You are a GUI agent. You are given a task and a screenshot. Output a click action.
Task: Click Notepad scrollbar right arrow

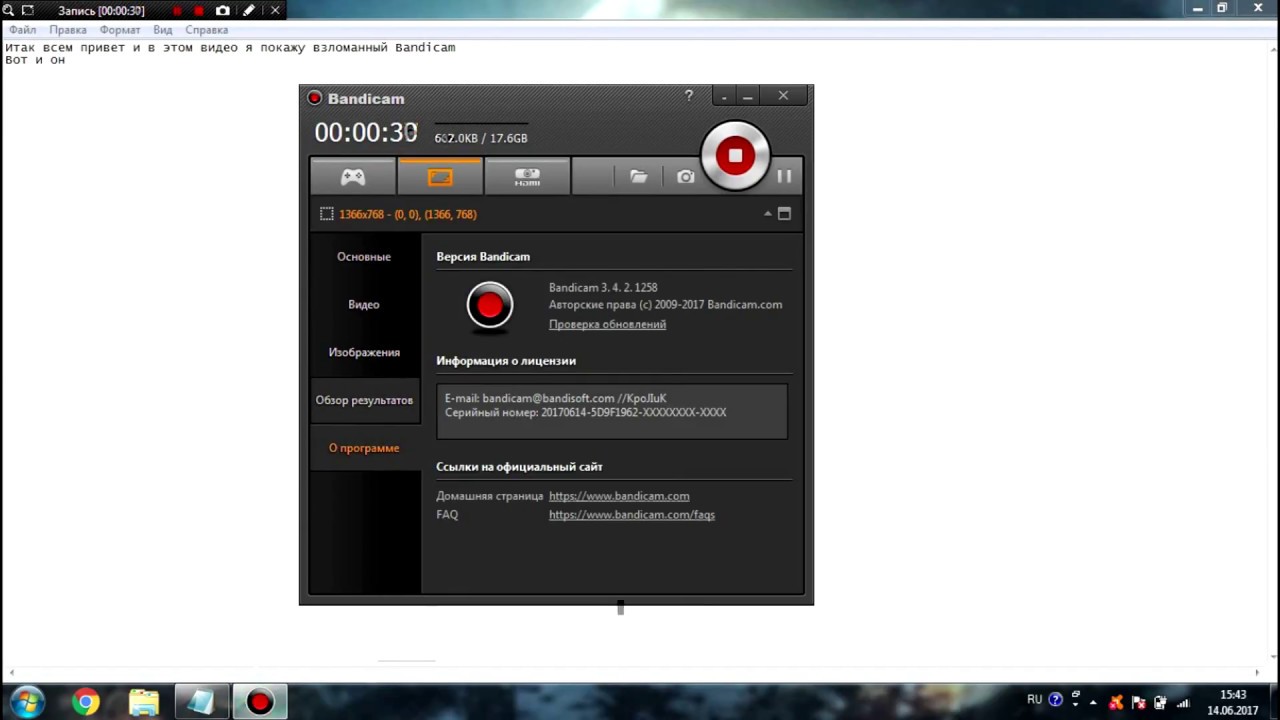1258,673
